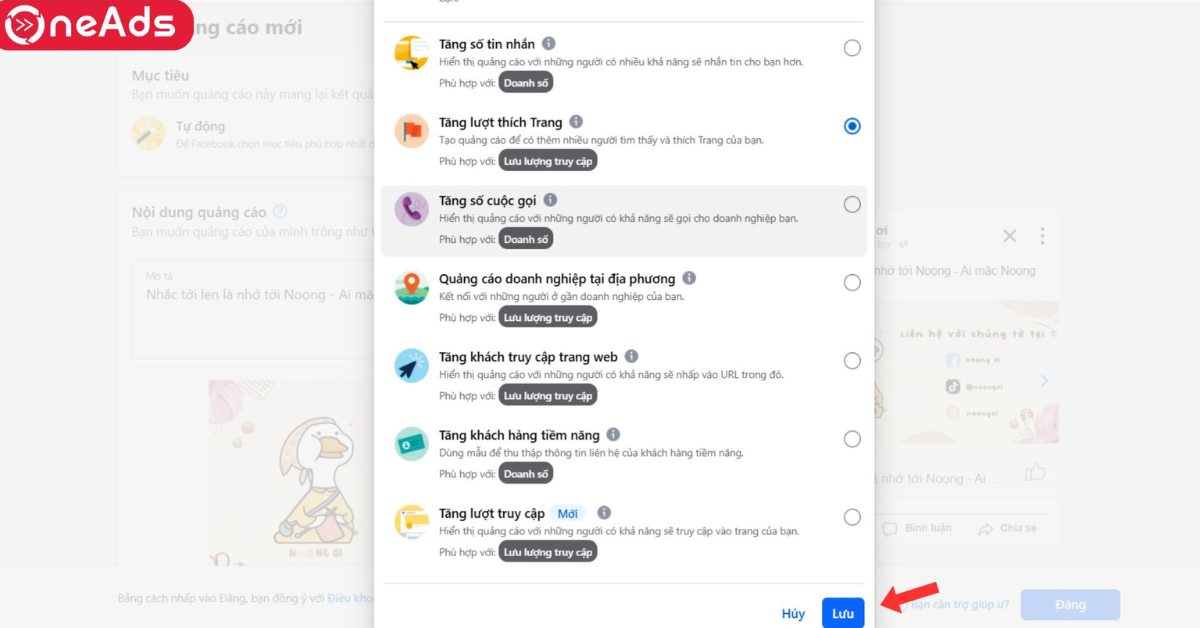
Task: Click info icon beside Tăng số tin nhắn
Action: pyautogui.click(x=549, y=44)
